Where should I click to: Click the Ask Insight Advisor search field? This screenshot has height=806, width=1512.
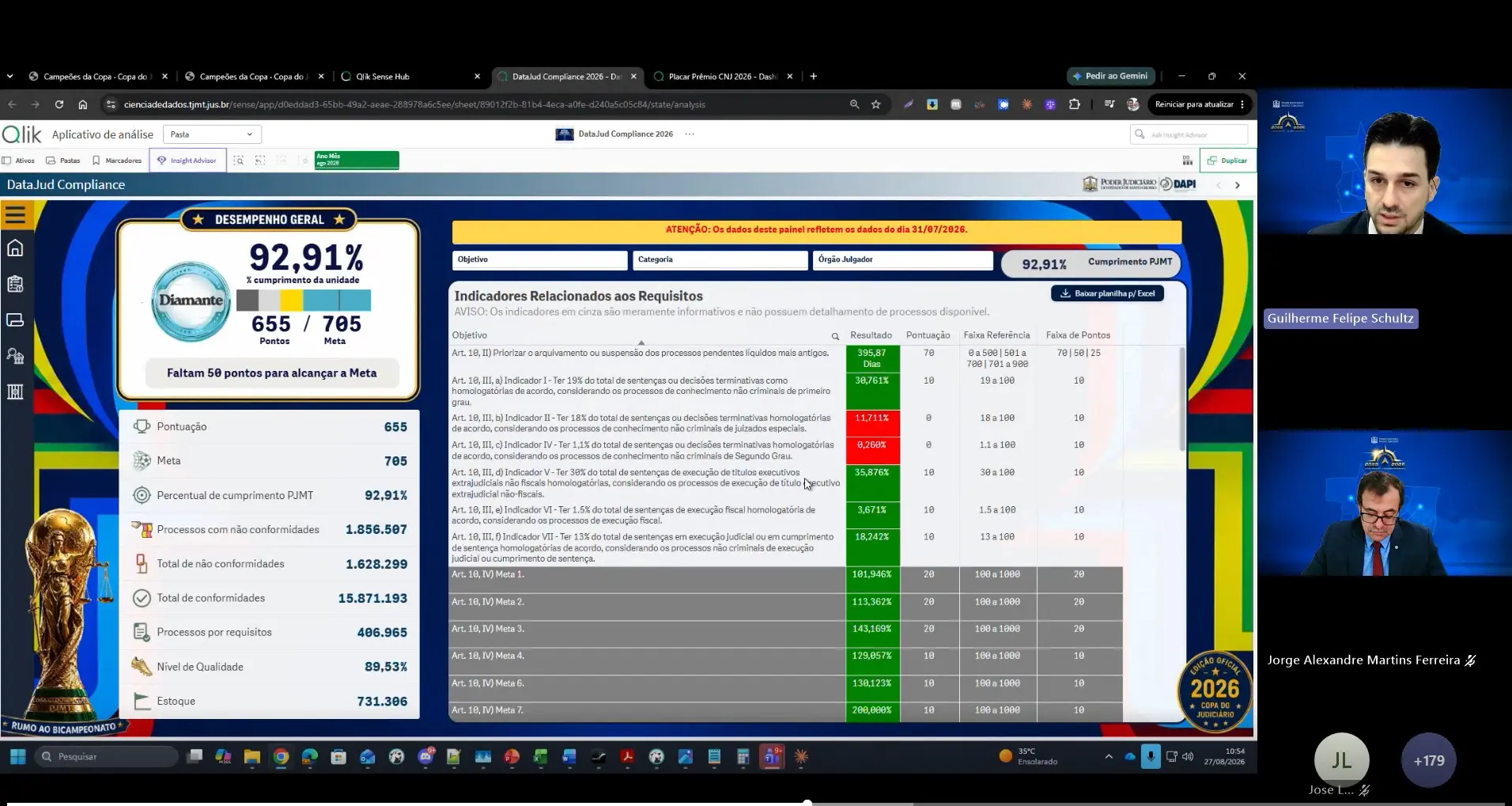1189,134
